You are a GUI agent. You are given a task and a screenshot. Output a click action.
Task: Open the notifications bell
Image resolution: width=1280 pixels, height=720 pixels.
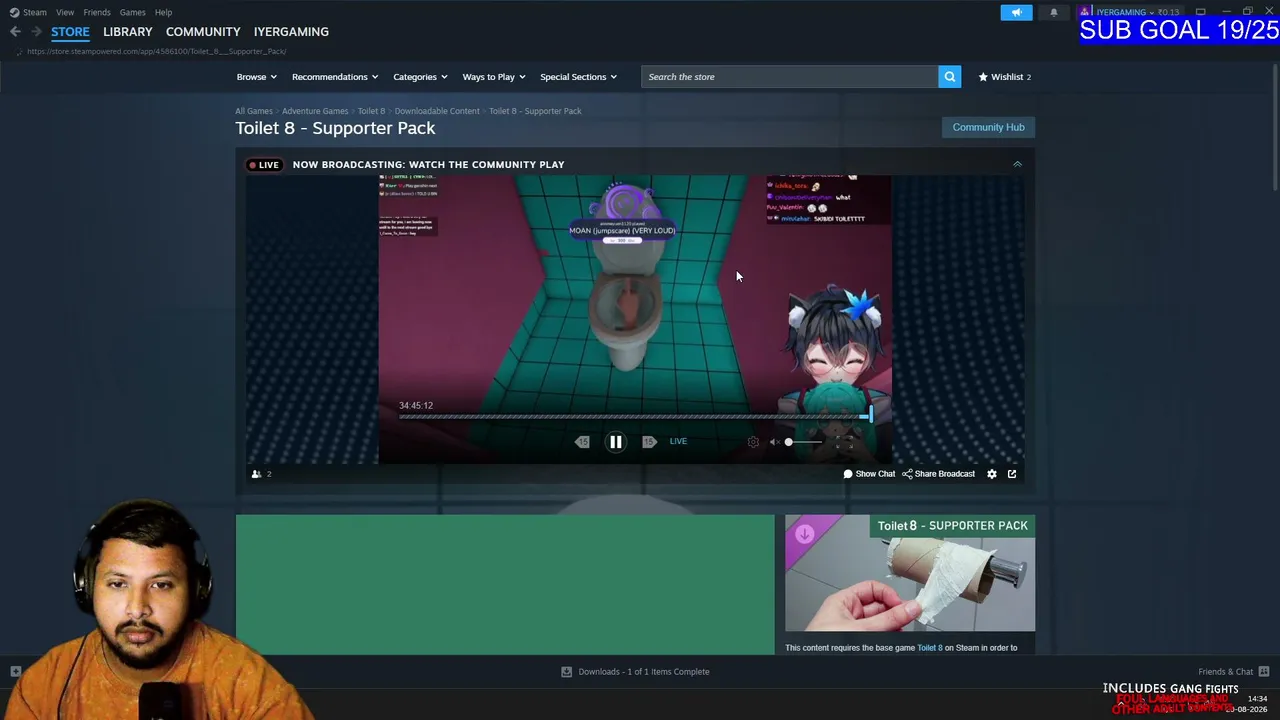(x=1053, y=12)
